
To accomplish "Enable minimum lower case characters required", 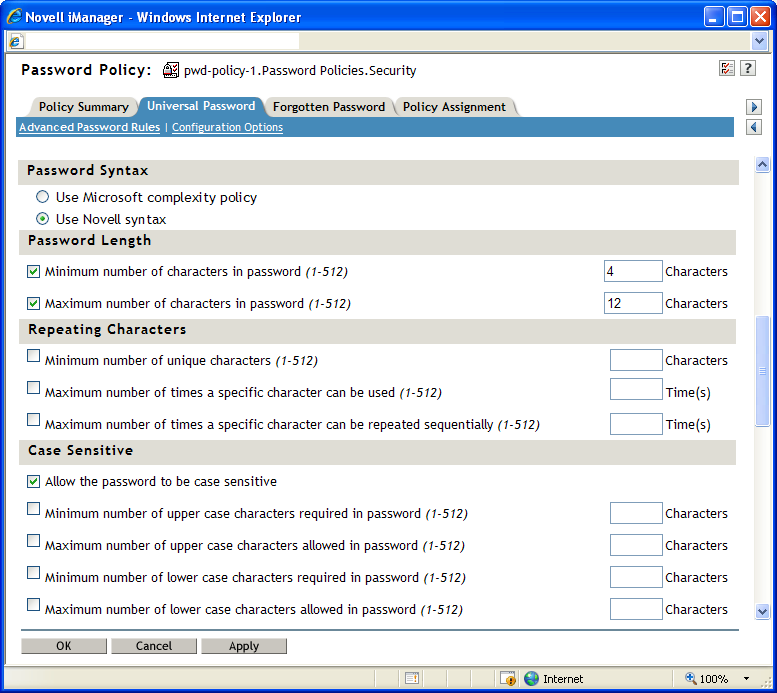I will [33, 573].
